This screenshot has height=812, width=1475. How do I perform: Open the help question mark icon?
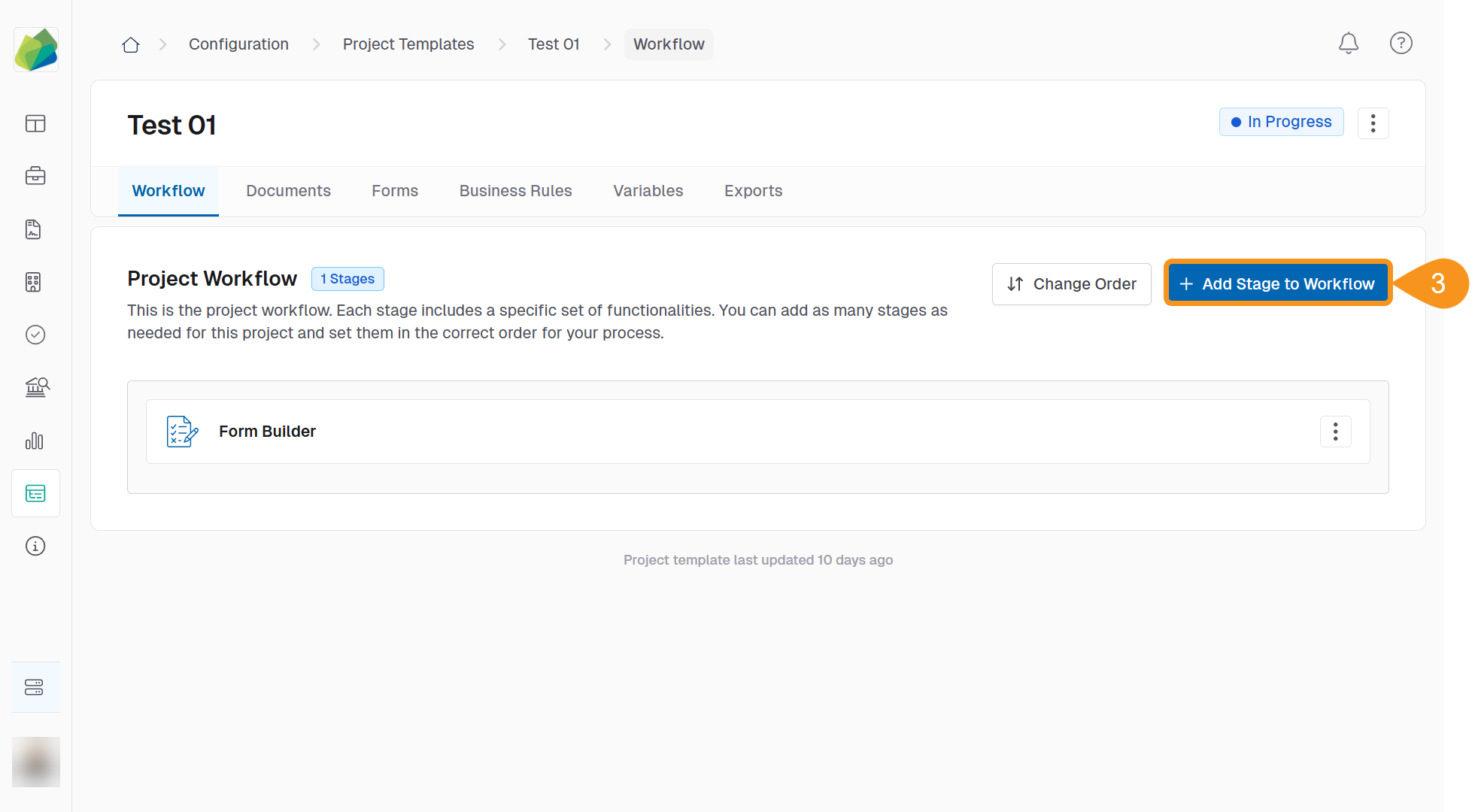point(1401,44)
